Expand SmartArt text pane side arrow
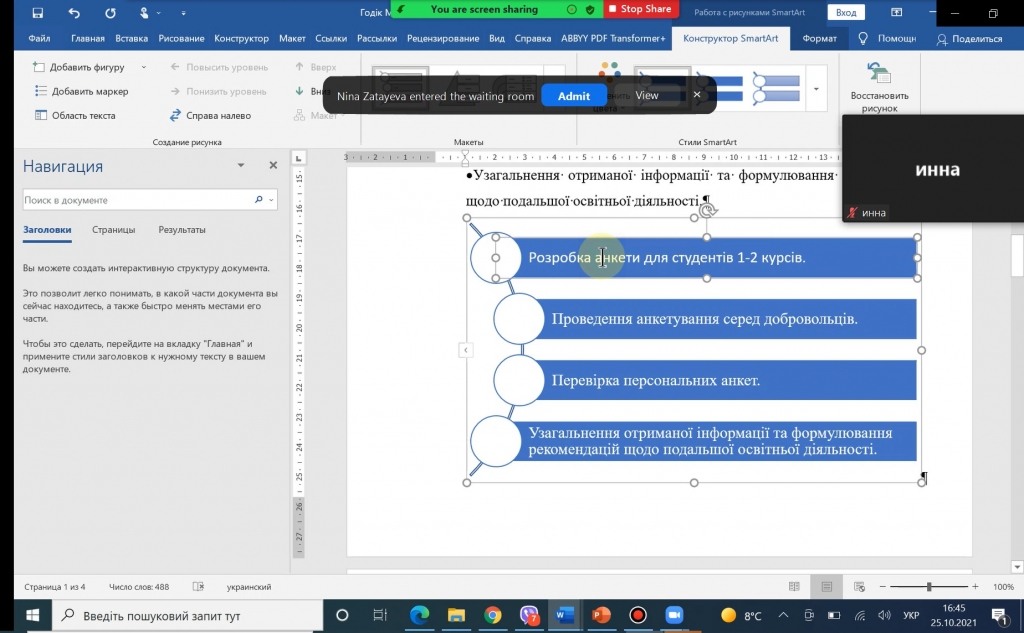1024x633 pixels. click(465, 350)
